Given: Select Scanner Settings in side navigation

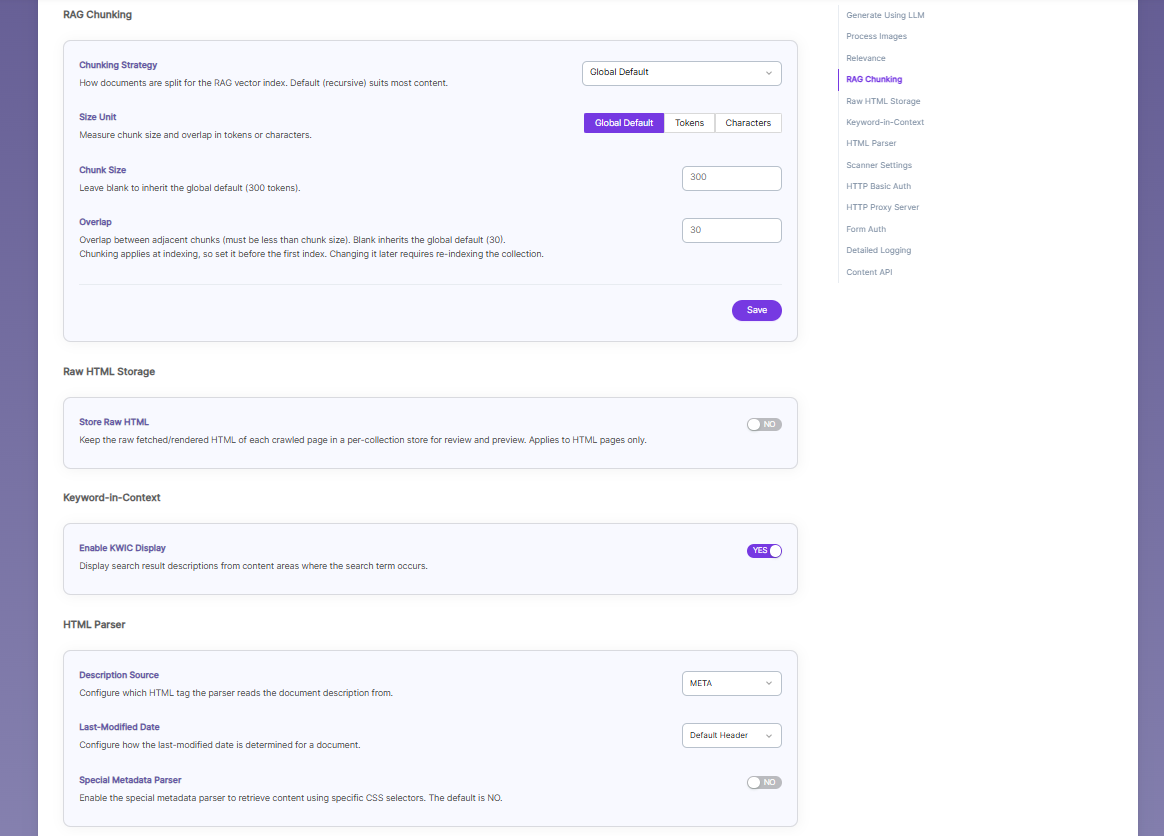Looking at the screenshot, I should [x=879, y=166].
